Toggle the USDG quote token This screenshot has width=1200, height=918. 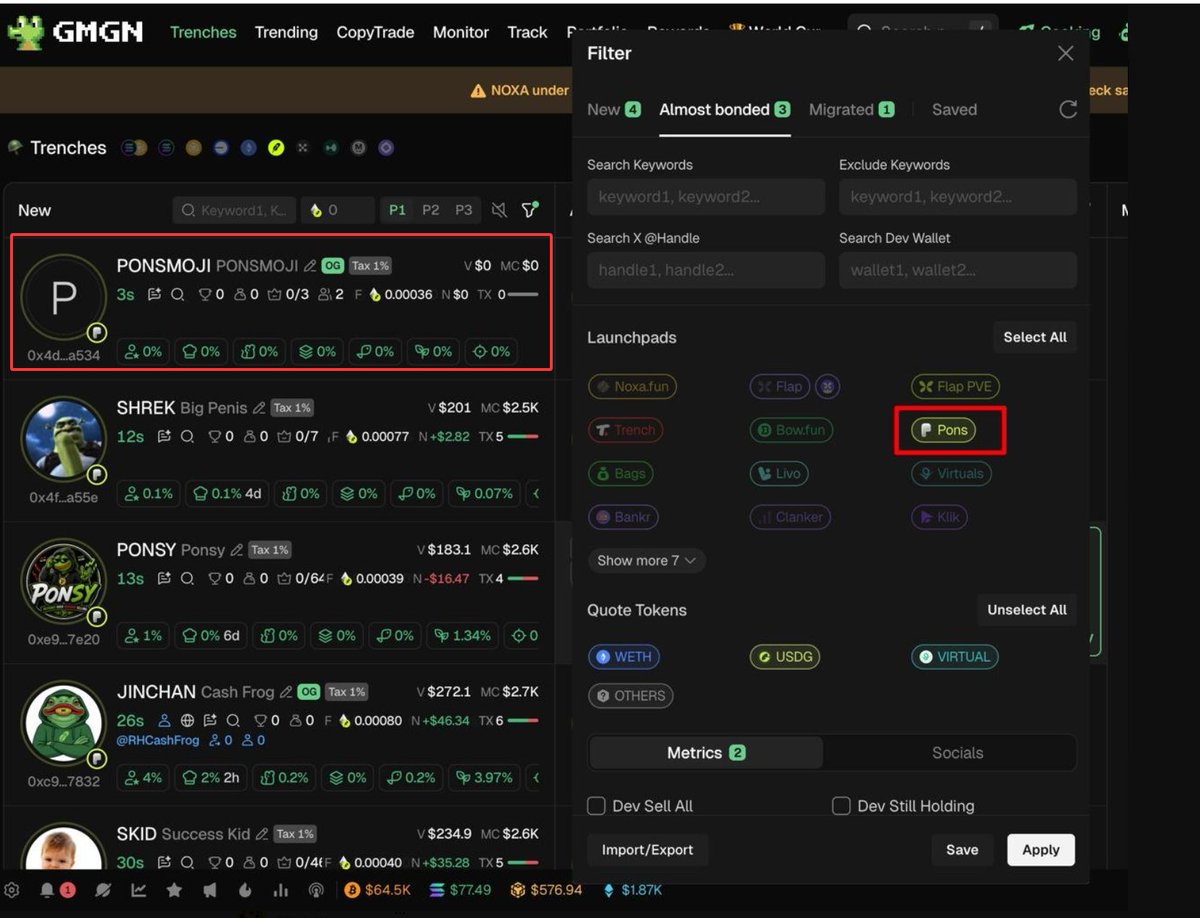785,657
